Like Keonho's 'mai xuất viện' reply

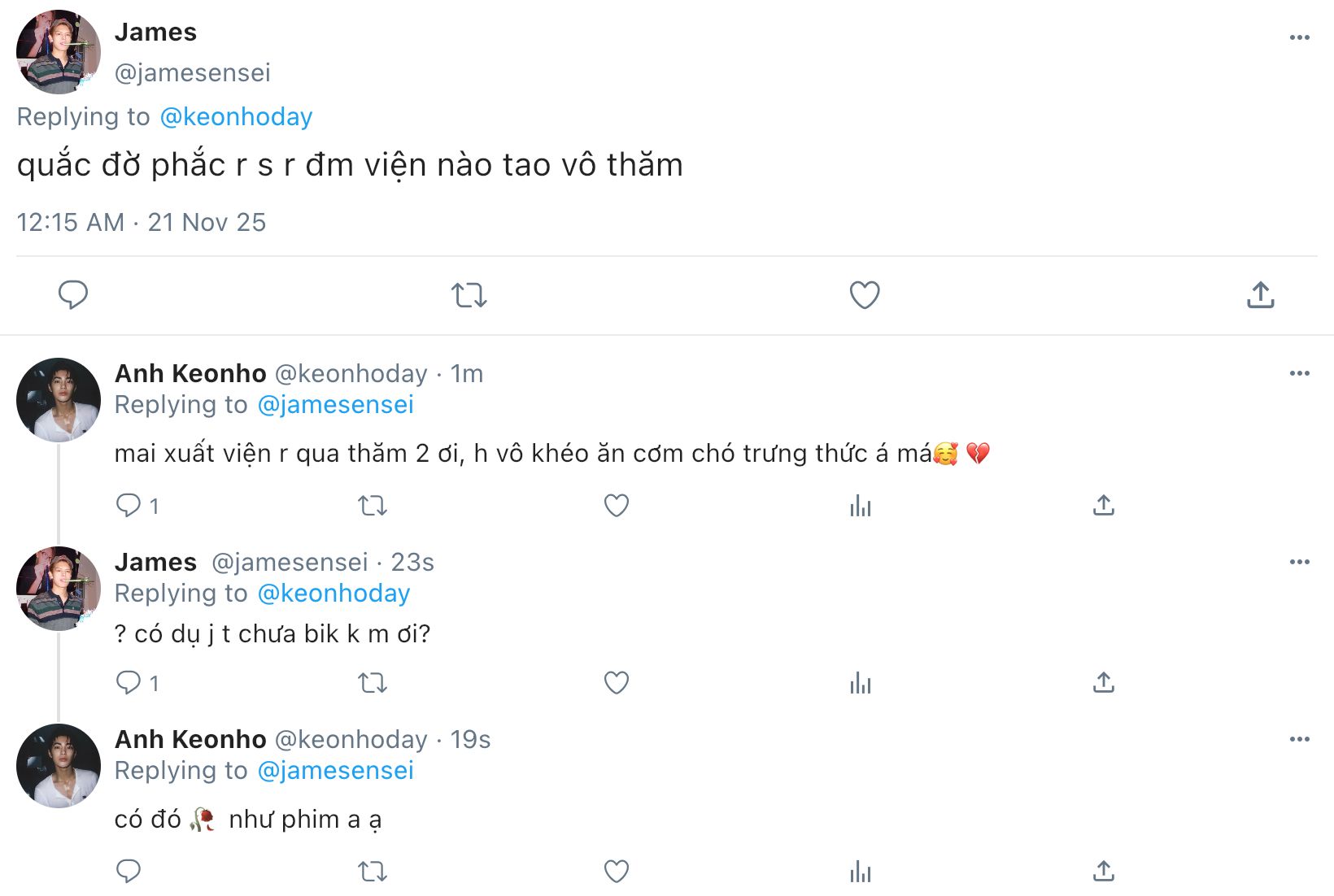(617, 506)
